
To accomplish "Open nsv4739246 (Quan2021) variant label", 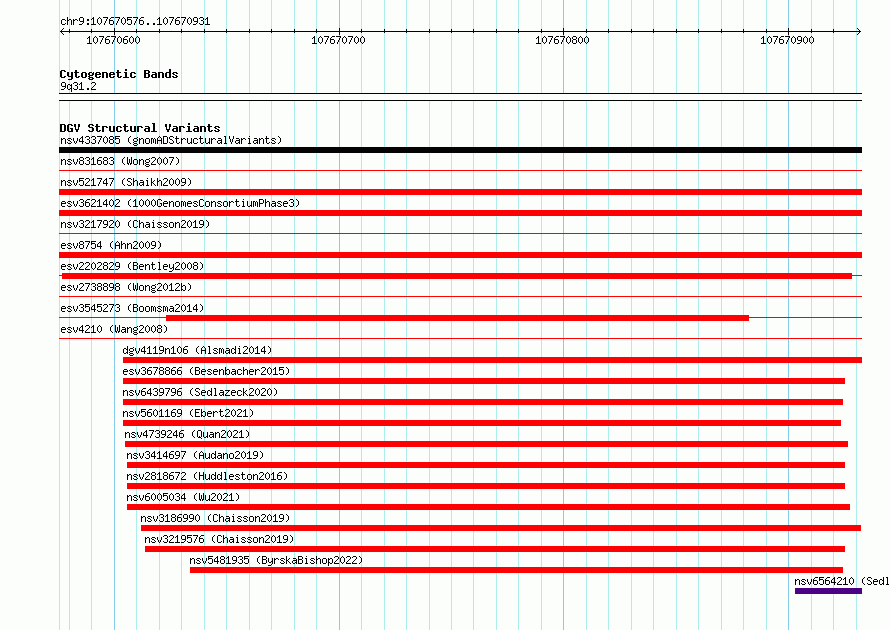I will click(187, 434).
